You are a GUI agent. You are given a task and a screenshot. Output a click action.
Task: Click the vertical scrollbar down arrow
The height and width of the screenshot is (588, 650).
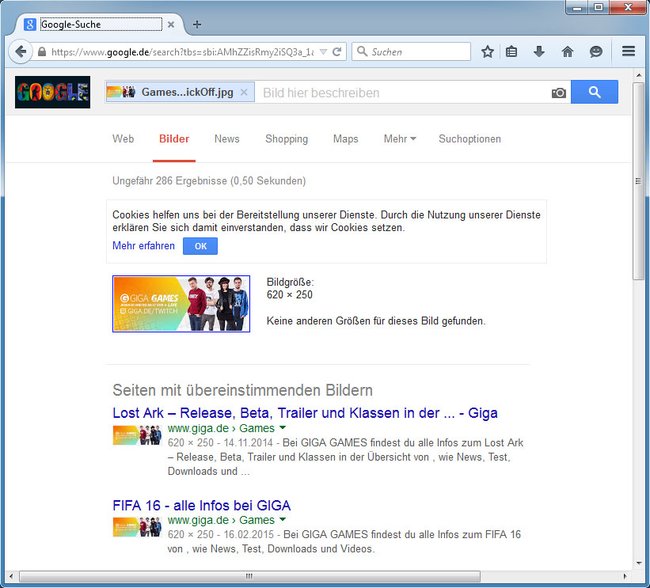click(x=638, y=563)
